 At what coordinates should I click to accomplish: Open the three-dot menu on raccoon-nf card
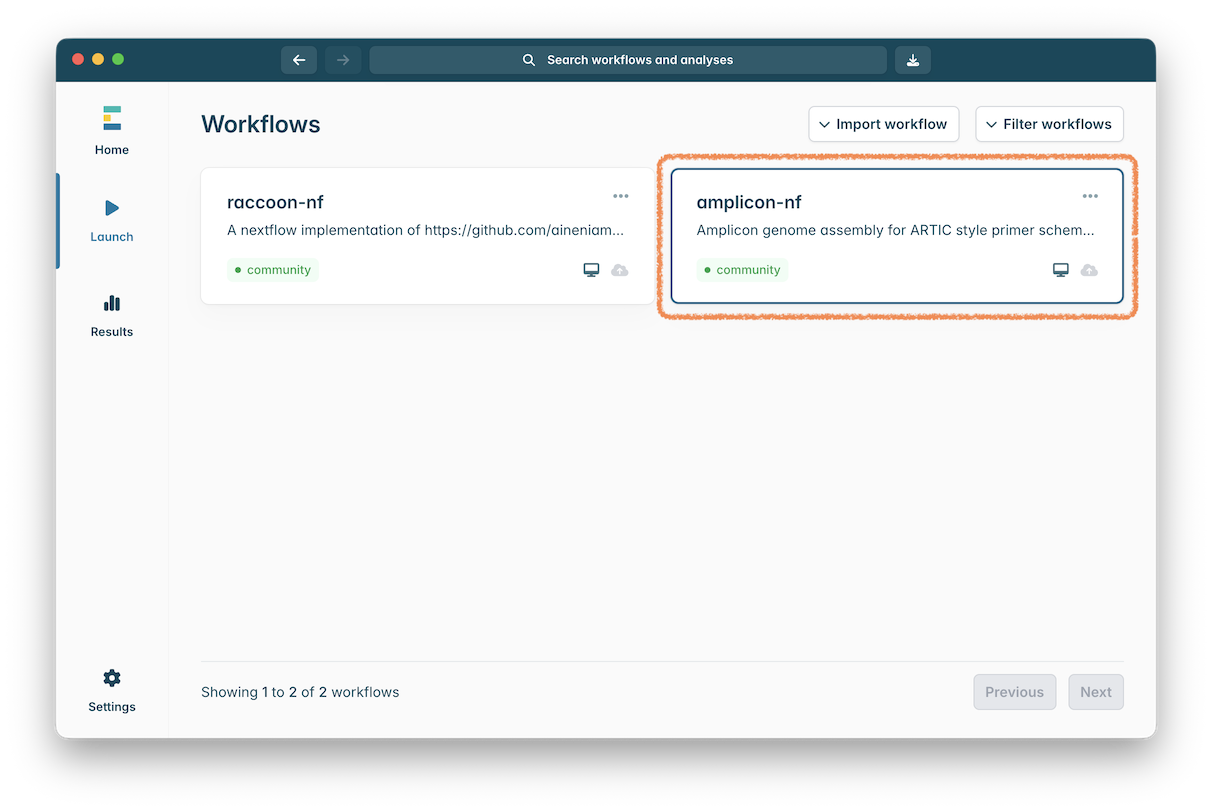click(x=621, y=196)
